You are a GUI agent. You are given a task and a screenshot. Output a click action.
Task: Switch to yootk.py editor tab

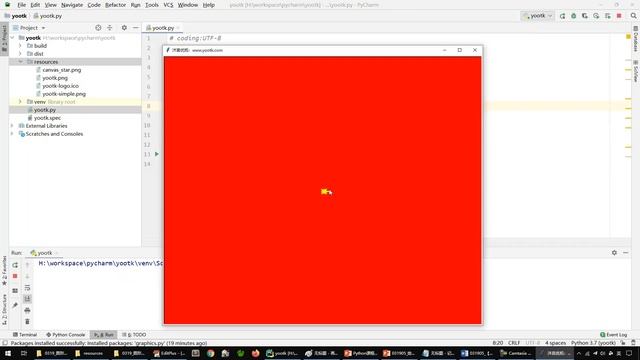[x=162, y=28]
